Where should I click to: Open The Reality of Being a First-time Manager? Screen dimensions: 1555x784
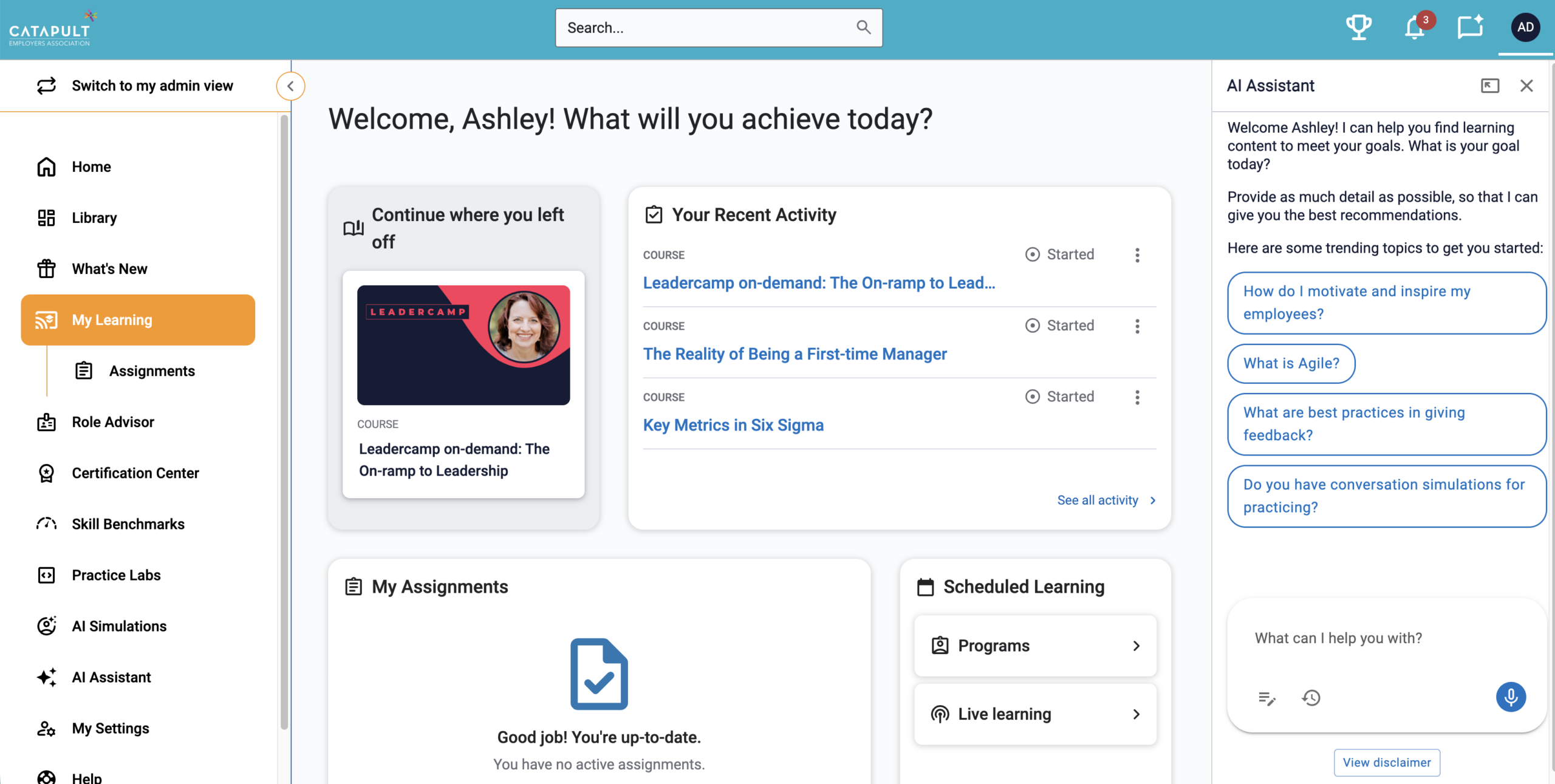coord(795,353)
